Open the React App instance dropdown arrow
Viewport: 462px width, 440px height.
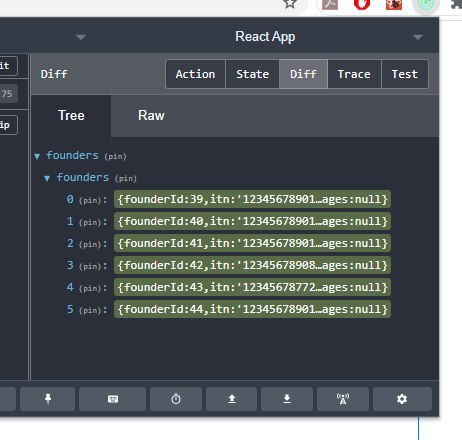pyautogui.click(x=418, y=37)
